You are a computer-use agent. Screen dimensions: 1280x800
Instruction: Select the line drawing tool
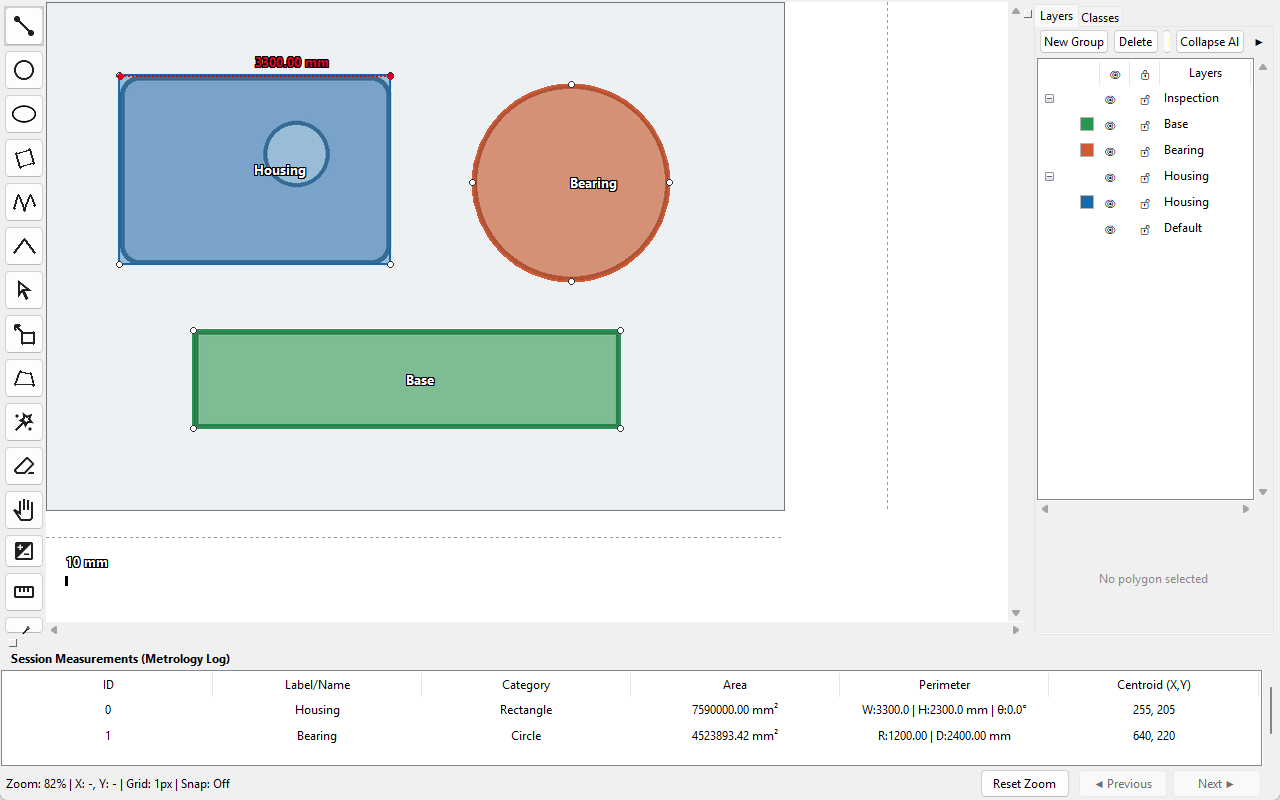click(24, 25)
